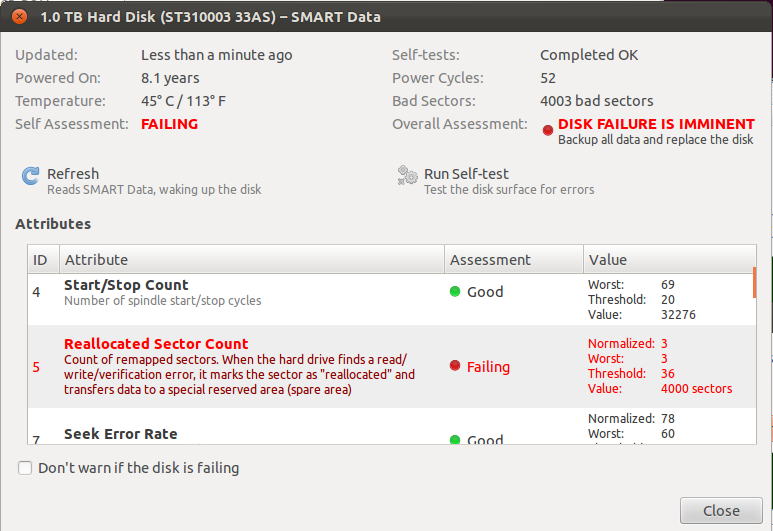The height and width of the screenshot is (531, 773).
Task: Close the SMART Data window with the red button
Action: click(x=19, y=17)
